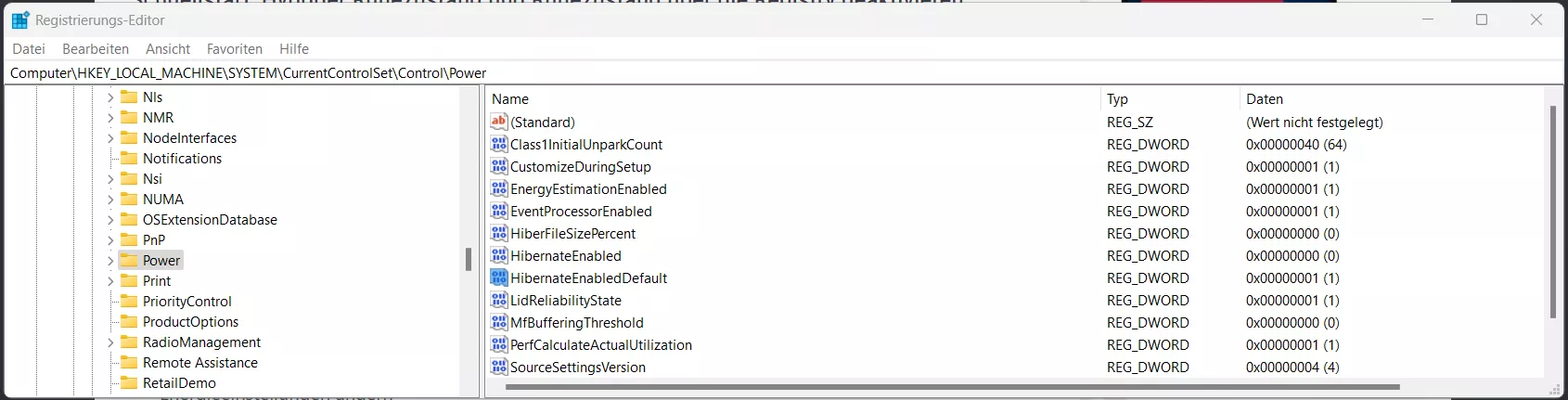Click the NodeInterfaces folder icon
The width and height of the screenshot is (1568, 400).
pyautogui.click(x=129, y=137)
